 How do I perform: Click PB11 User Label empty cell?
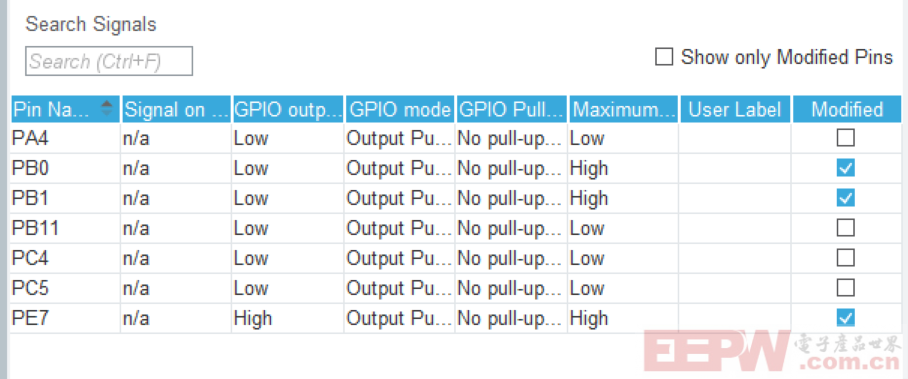click(x=735, y=228)
